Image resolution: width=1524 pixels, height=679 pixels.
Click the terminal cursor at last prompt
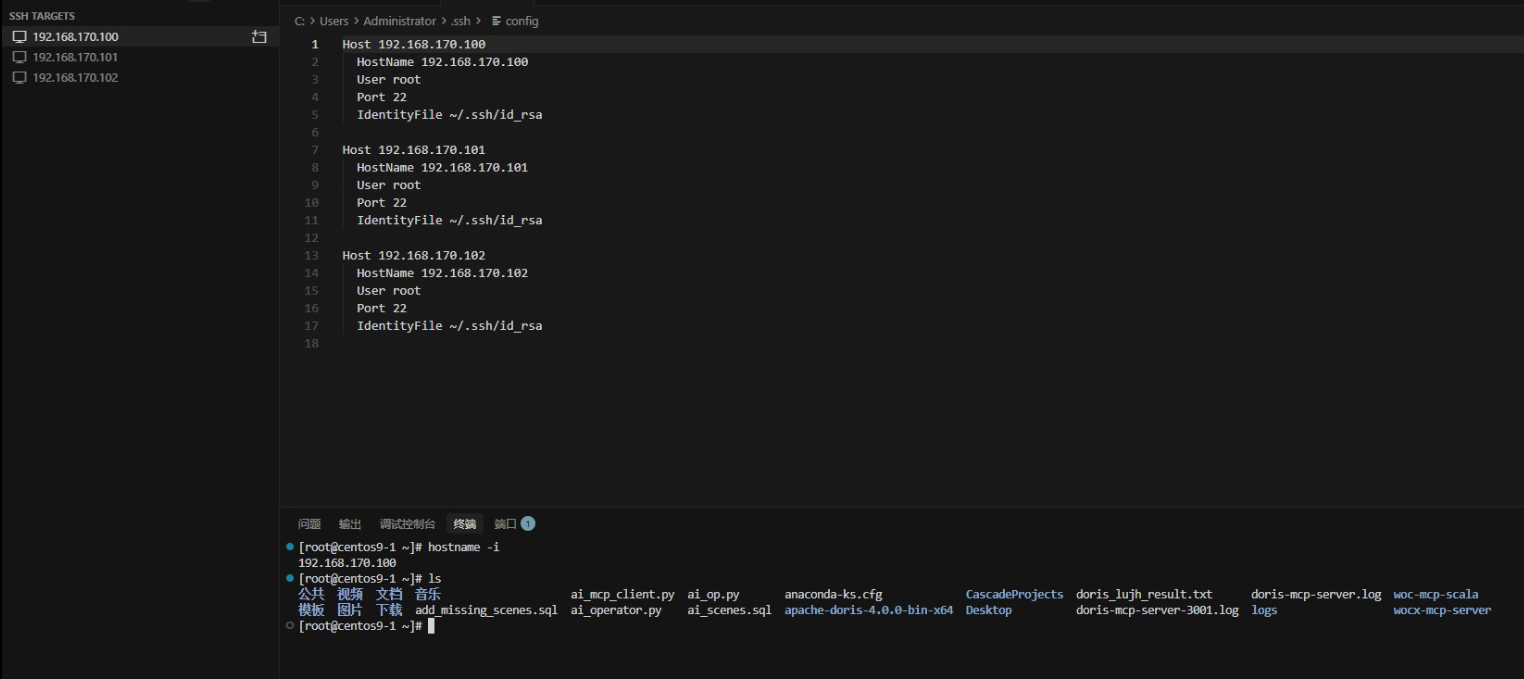tap(431, 626)
